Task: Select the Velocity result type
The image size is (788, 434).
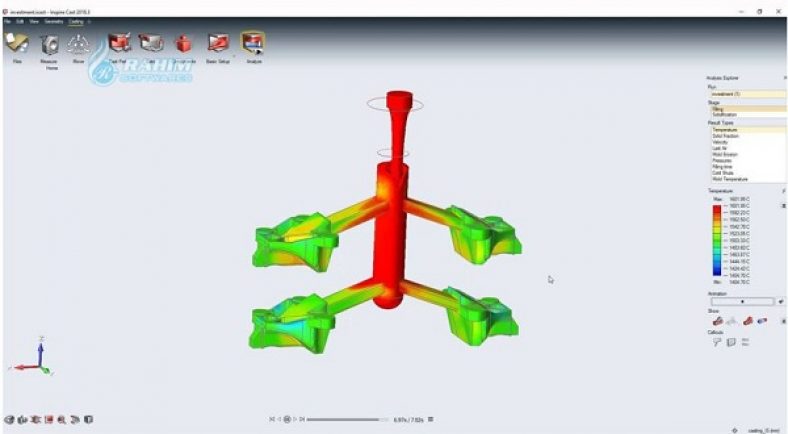Action: [x=747, y=142]
